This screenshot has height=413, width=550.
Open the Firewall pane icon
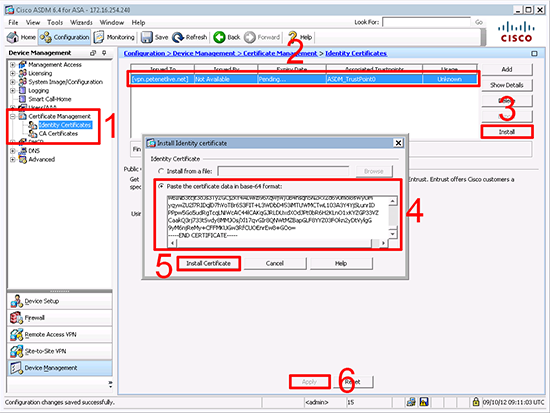tap(16, 318)
